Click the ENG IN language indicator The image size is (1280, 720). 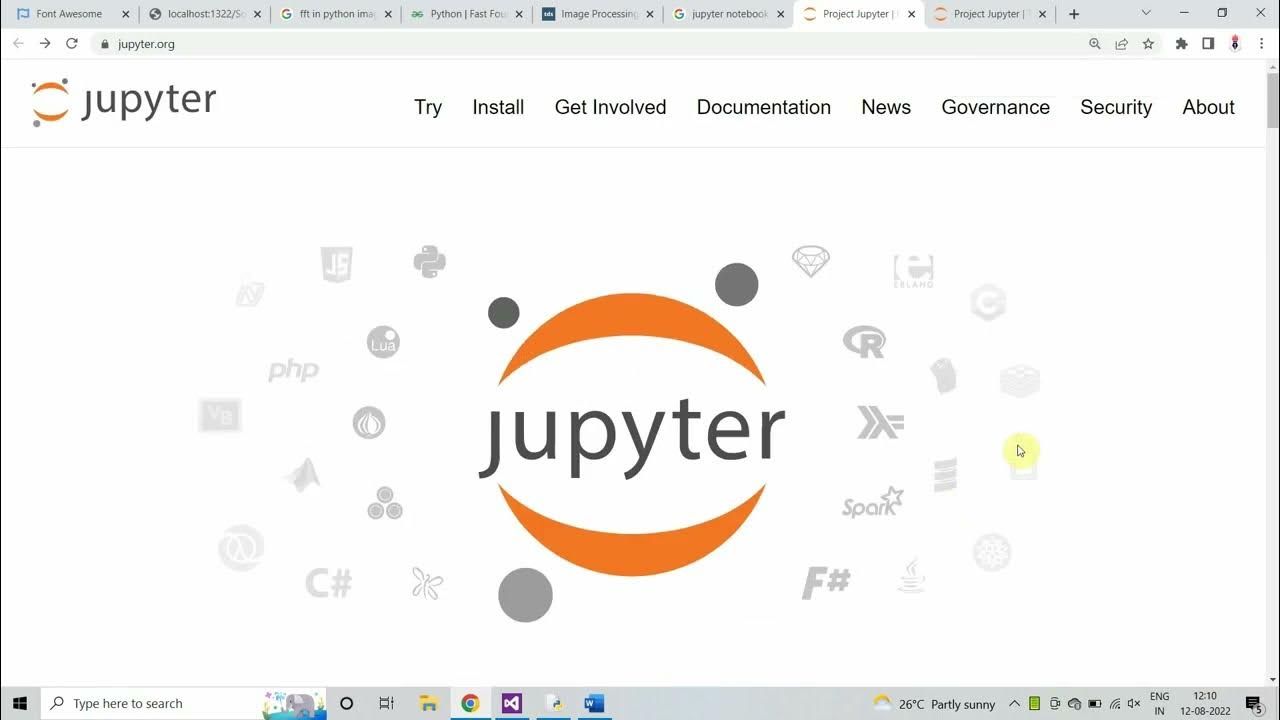tap(1160, 703)
